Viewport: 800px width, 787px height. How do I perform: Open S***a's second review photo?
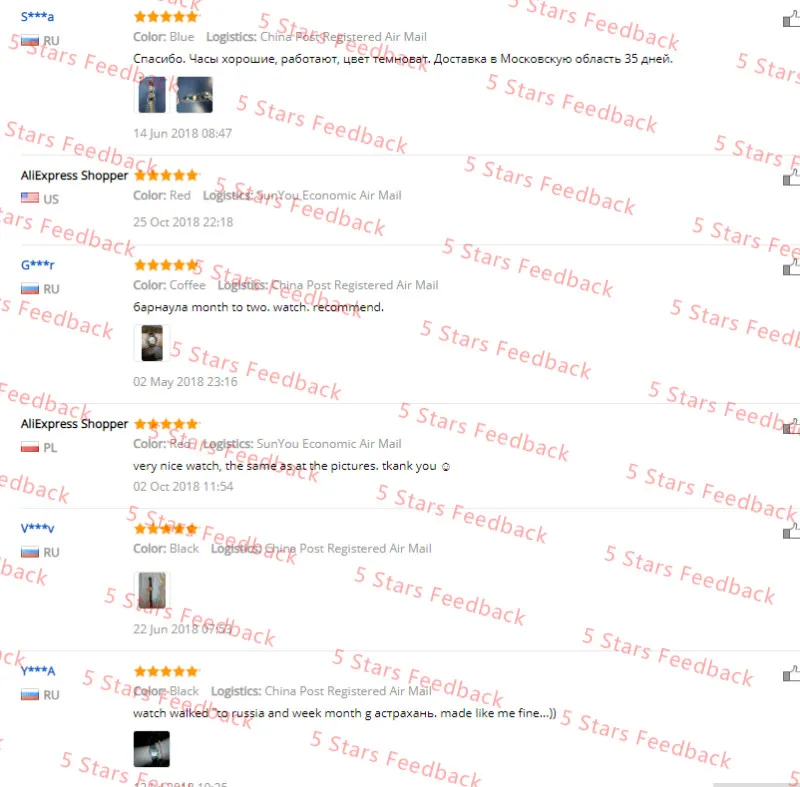[x=194, y=95]
